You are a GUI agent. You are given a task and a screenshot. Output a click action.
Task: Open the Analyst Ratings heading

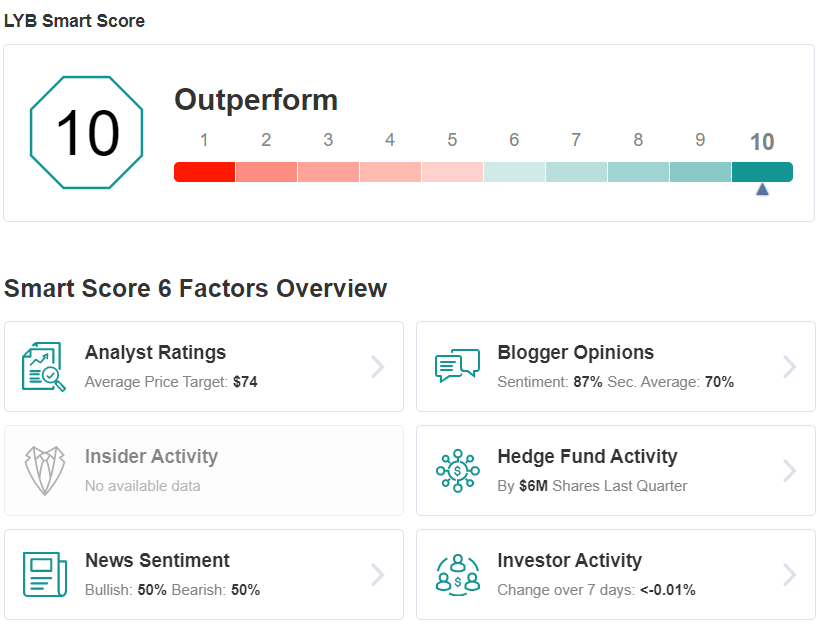point(155,352)
